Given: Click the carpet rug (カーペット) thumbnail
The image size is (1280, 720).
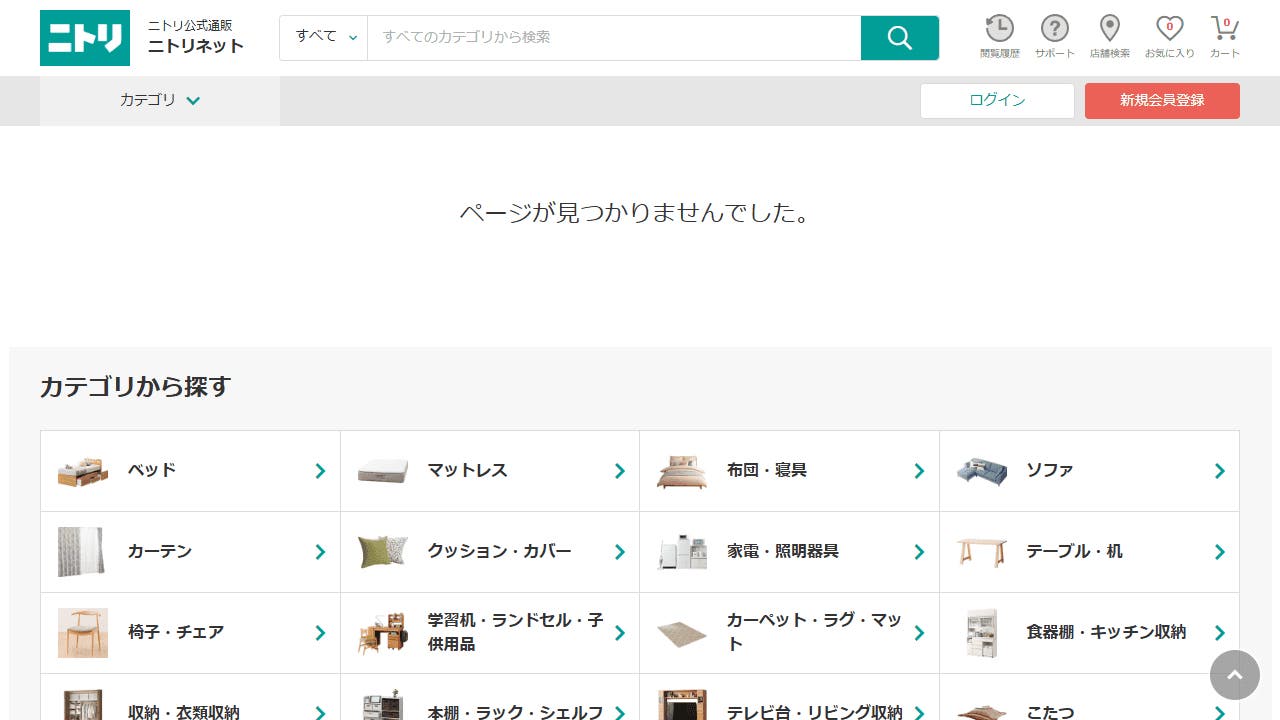Looking at the screenshot, I should click(x=682, y=633).
